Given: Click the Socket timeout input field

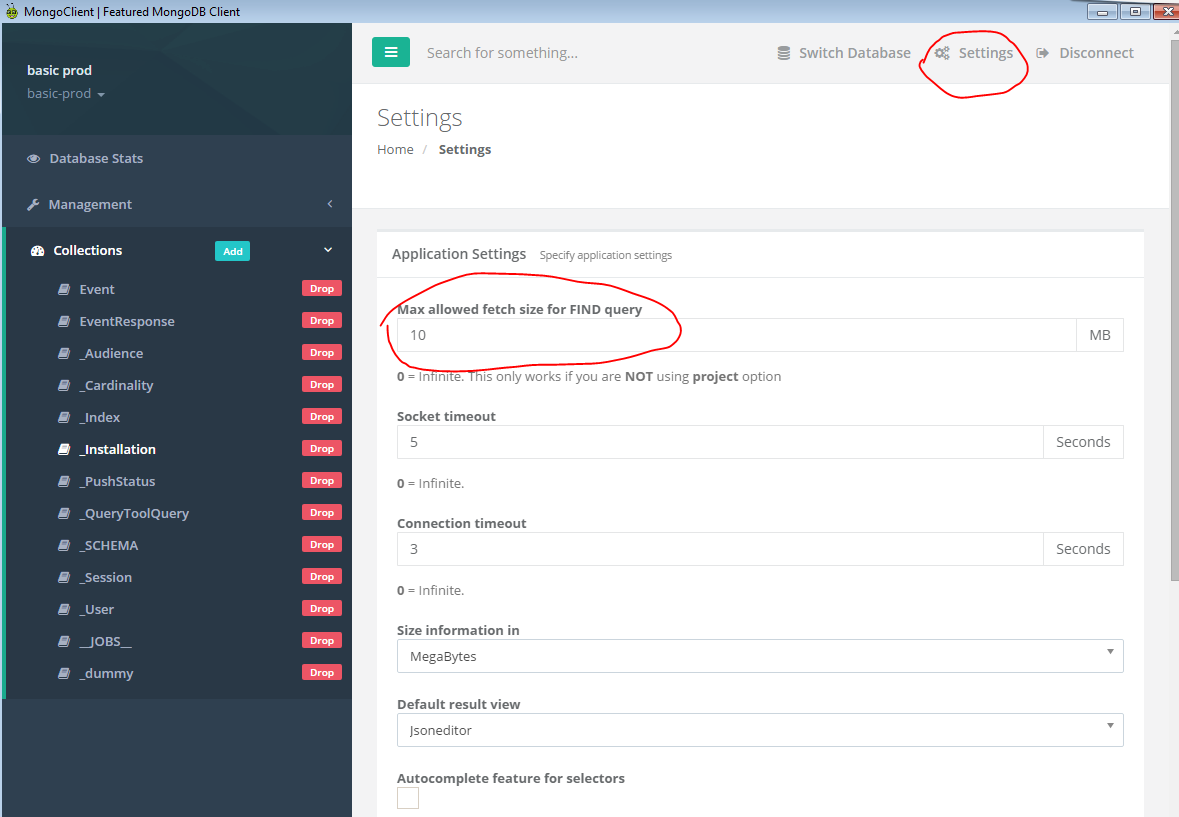Looking at the screenshot, I should 720,442.
